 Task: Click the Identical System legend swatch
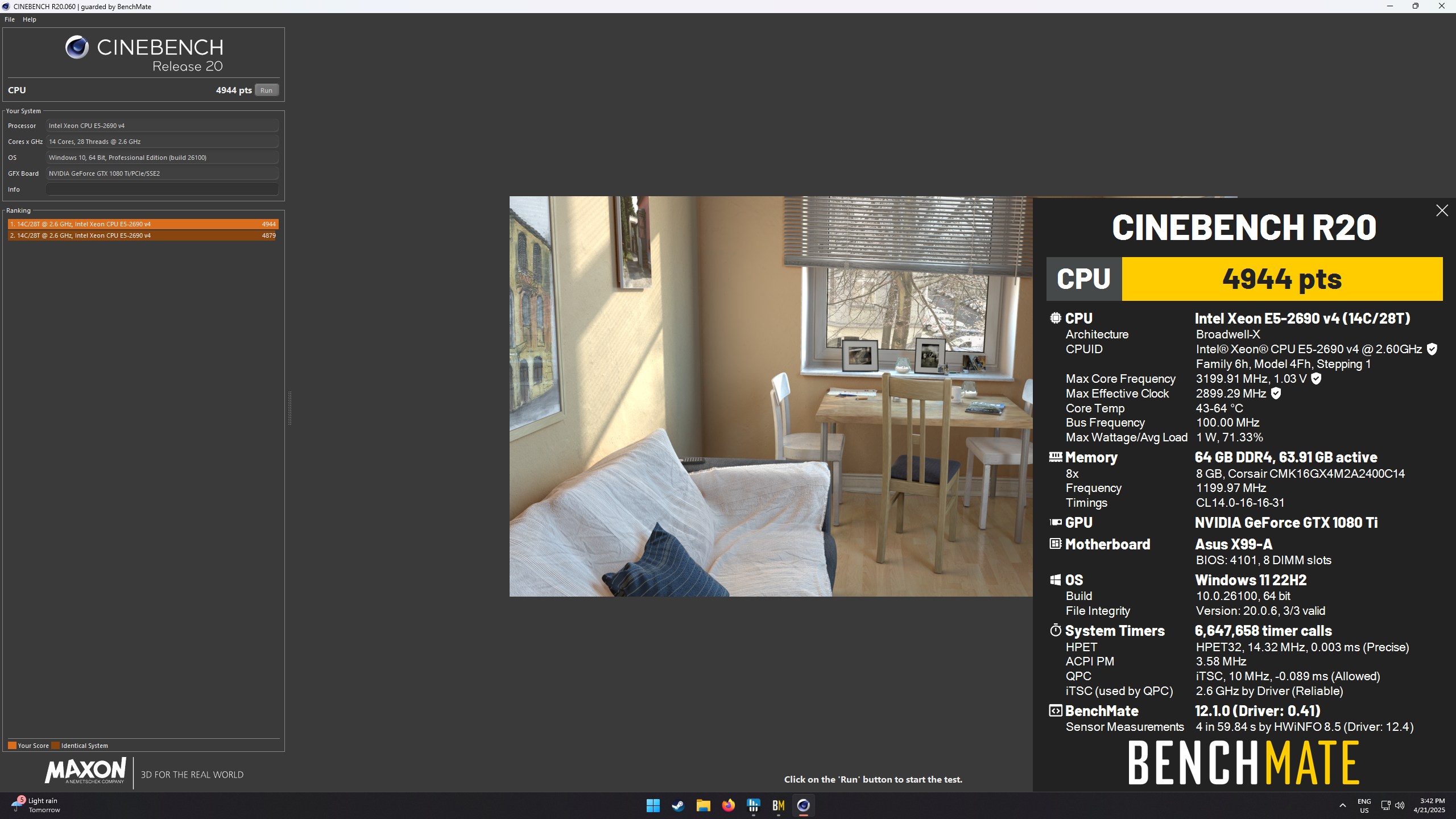point(55,746)
